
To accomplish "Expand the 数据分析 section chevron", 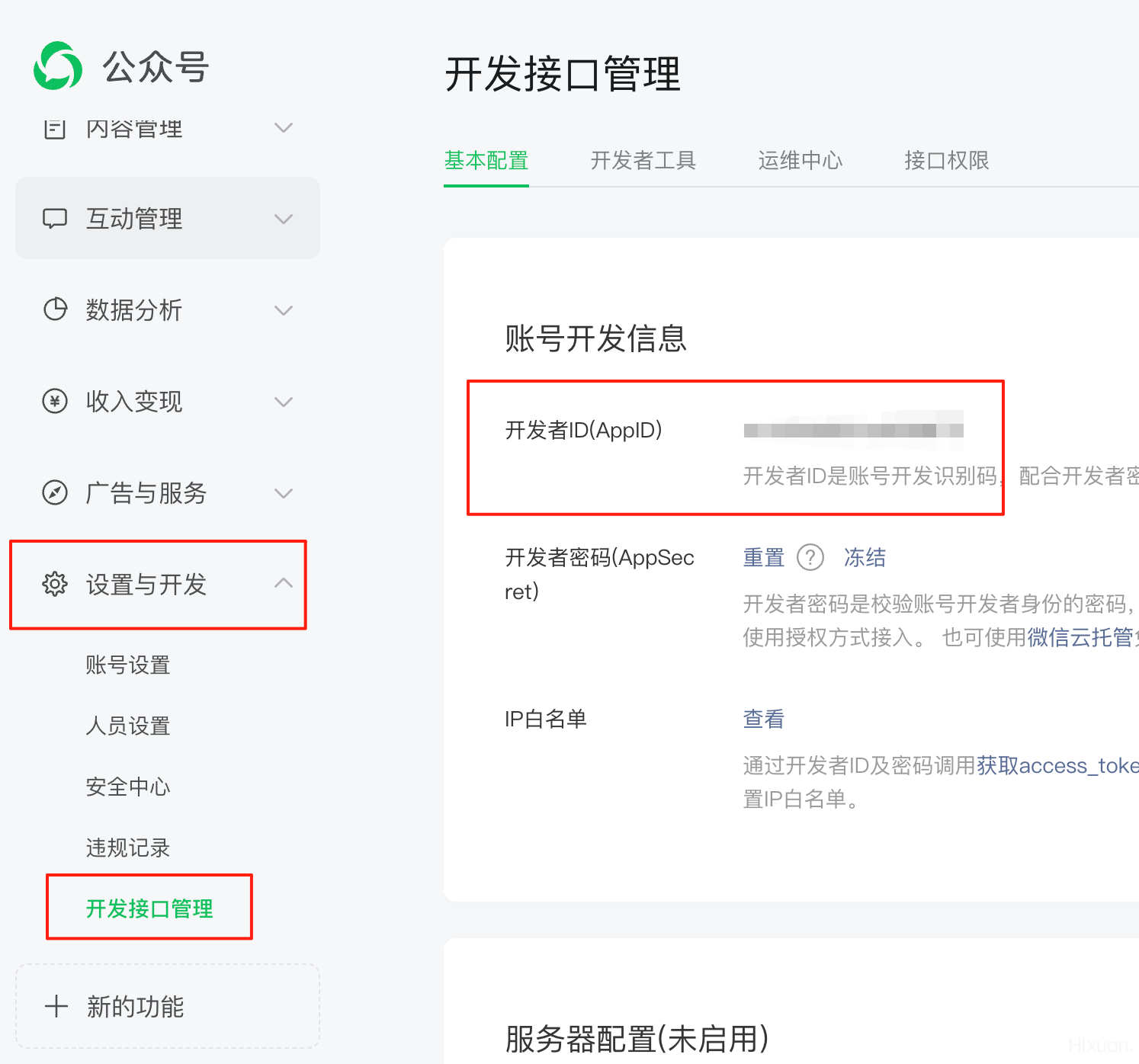I will [x=284, y=310].
